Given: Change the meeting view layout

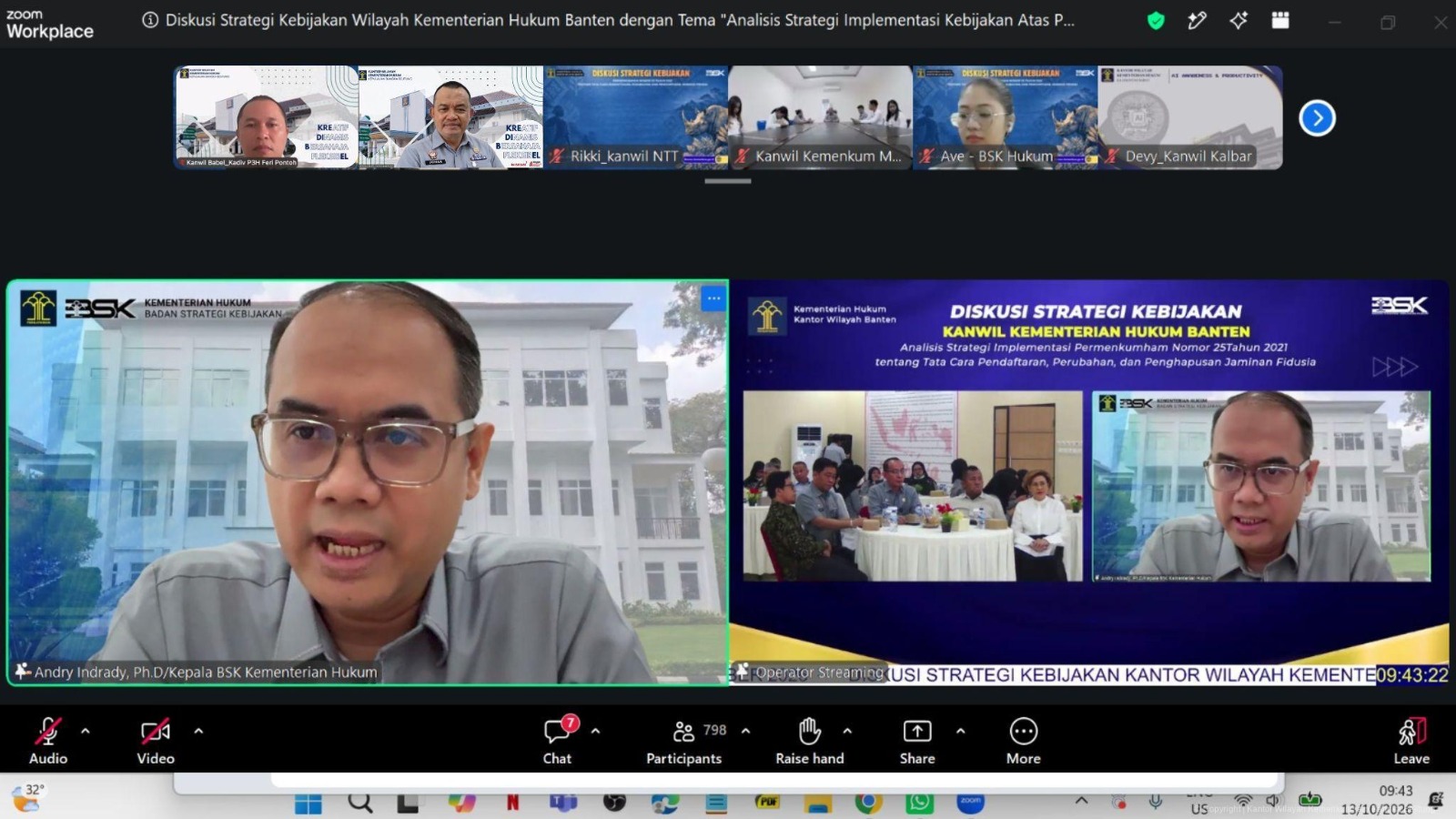Looking at the screenshot, I should click(x=1280, y=20).
